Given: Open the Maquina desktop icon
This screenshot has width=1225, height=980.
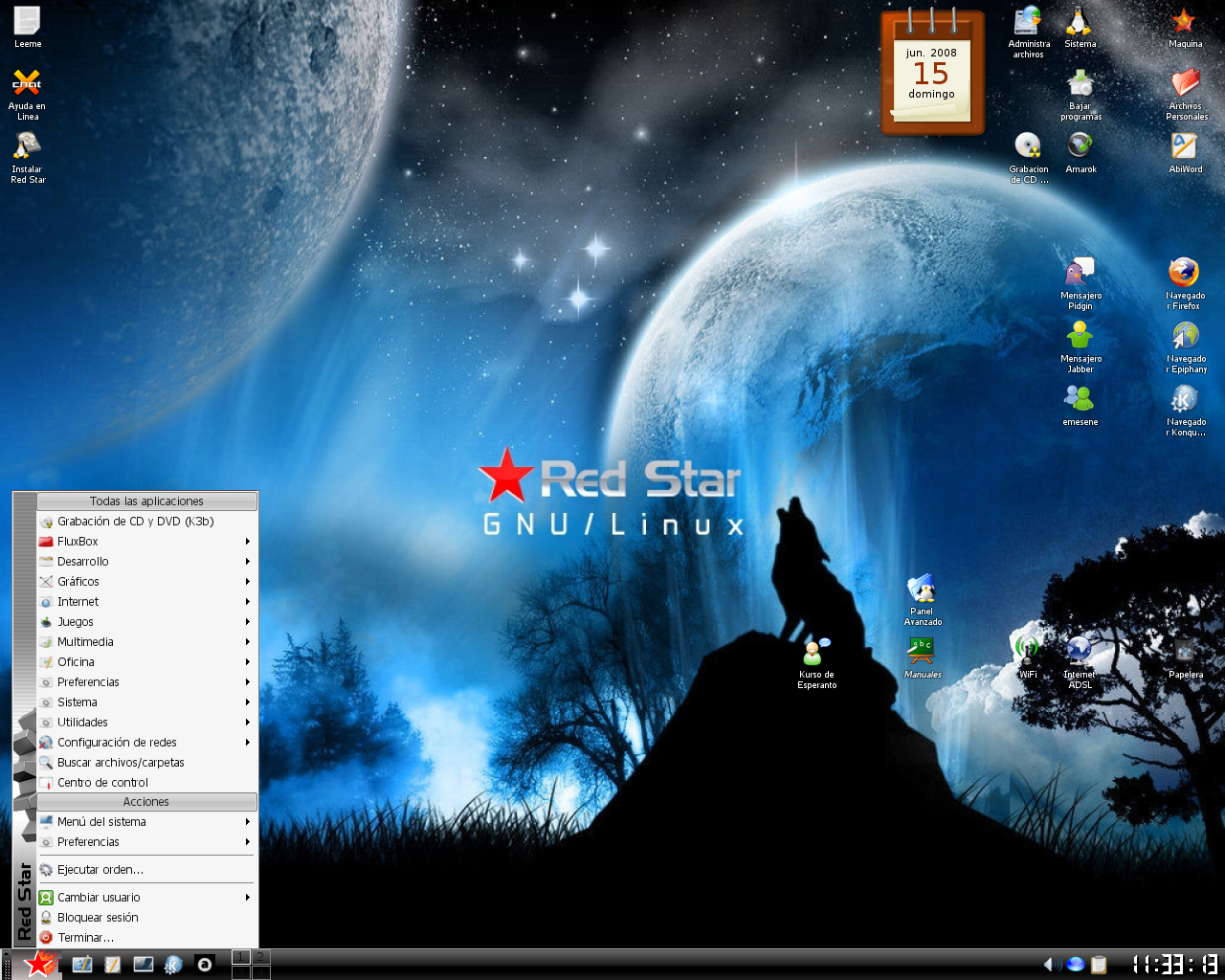Looking at the screenshot, I should pyautogui.click(x=1185, y=27).
